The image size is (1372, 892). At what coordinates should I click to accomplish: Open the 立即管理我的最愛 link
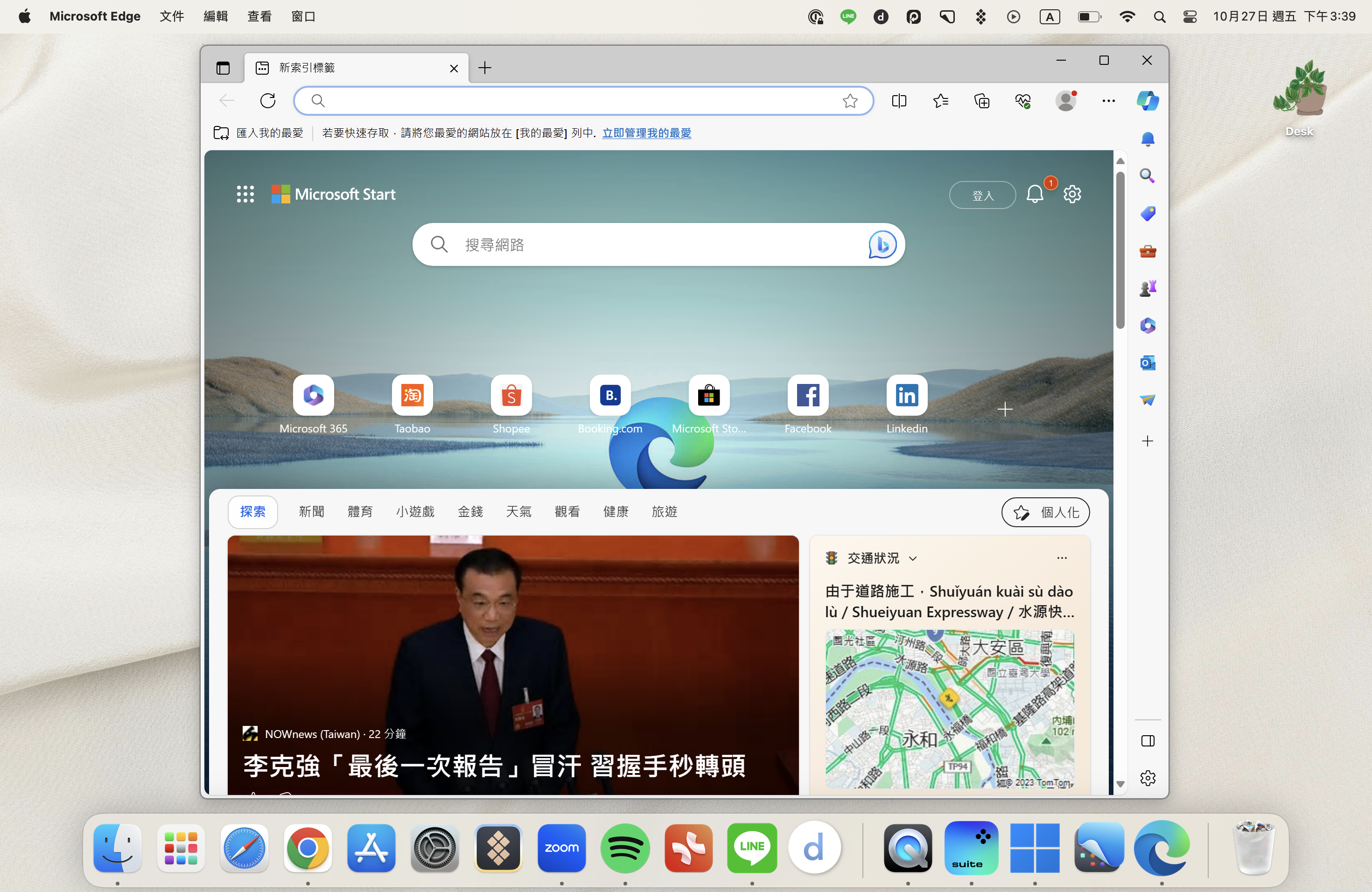(647, 133)
